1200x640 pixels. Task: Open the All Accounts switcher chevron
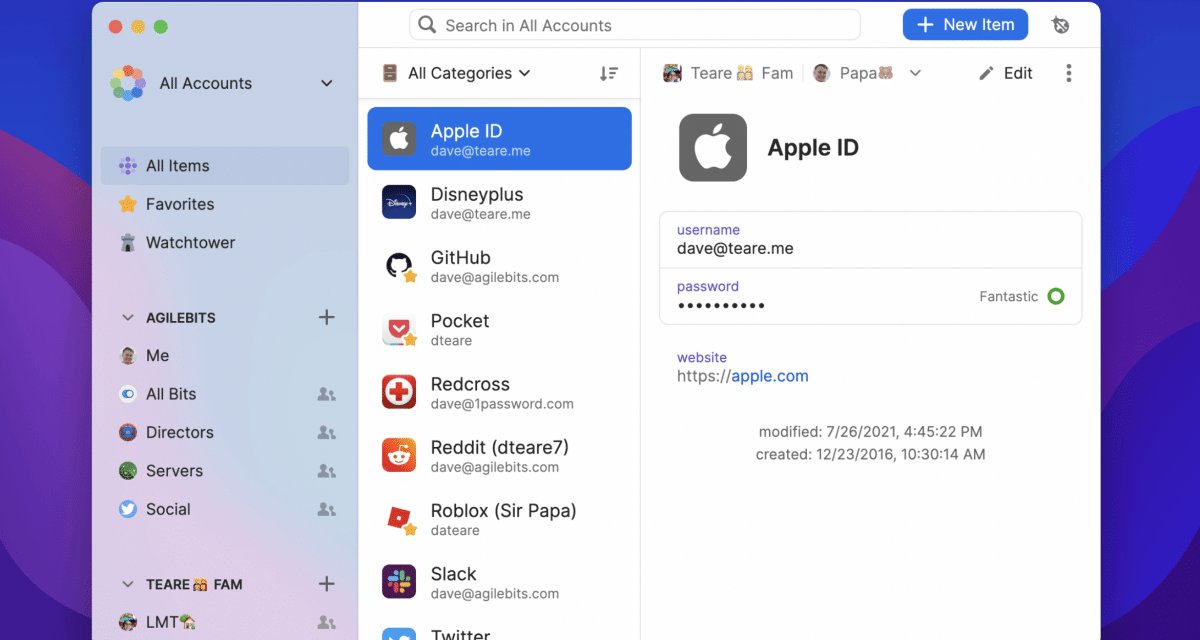[x=327, y=83]
